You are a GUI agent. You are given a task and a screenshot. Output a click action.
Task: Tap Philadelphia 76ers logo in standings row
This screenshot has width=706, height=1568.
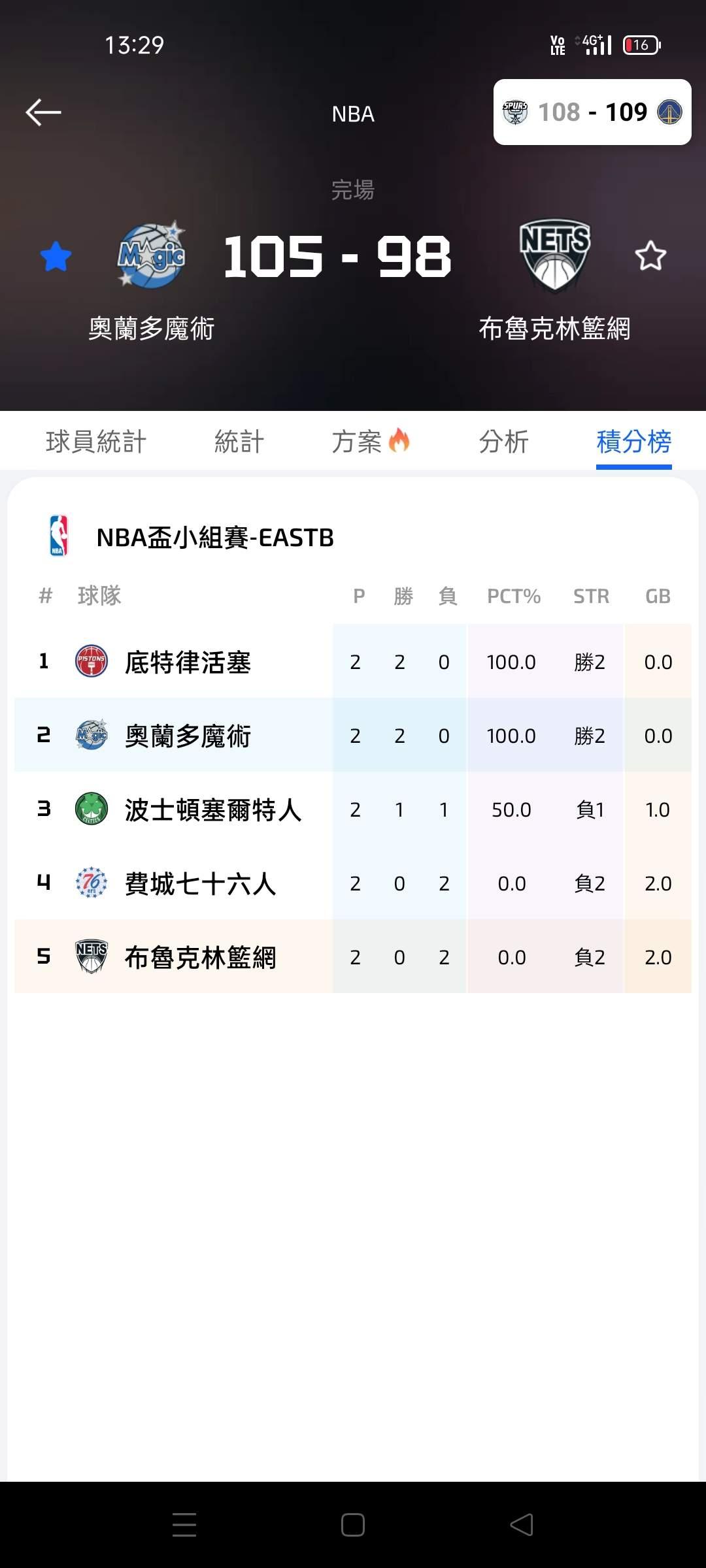click(x=92, y=883)
